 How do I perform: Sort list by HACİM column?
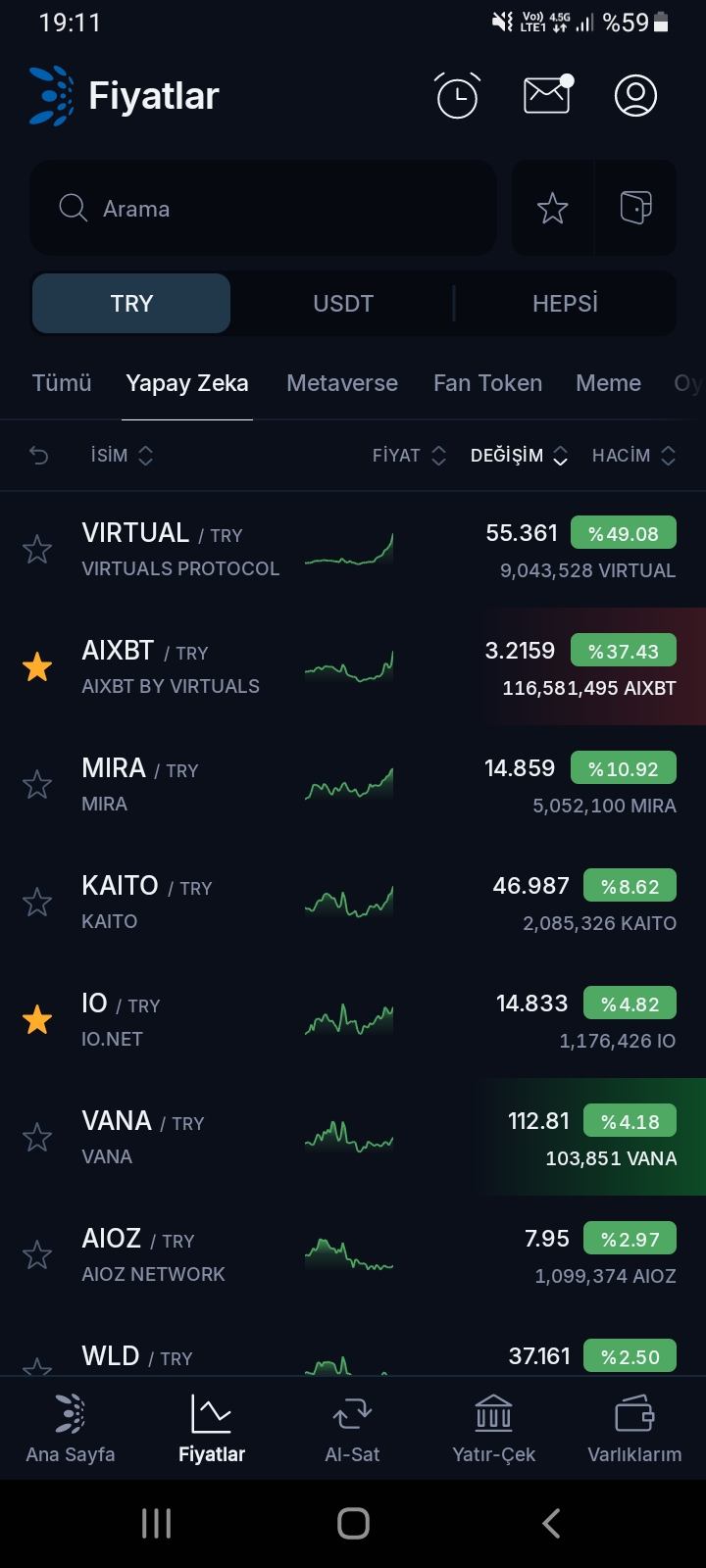(633, 455)
